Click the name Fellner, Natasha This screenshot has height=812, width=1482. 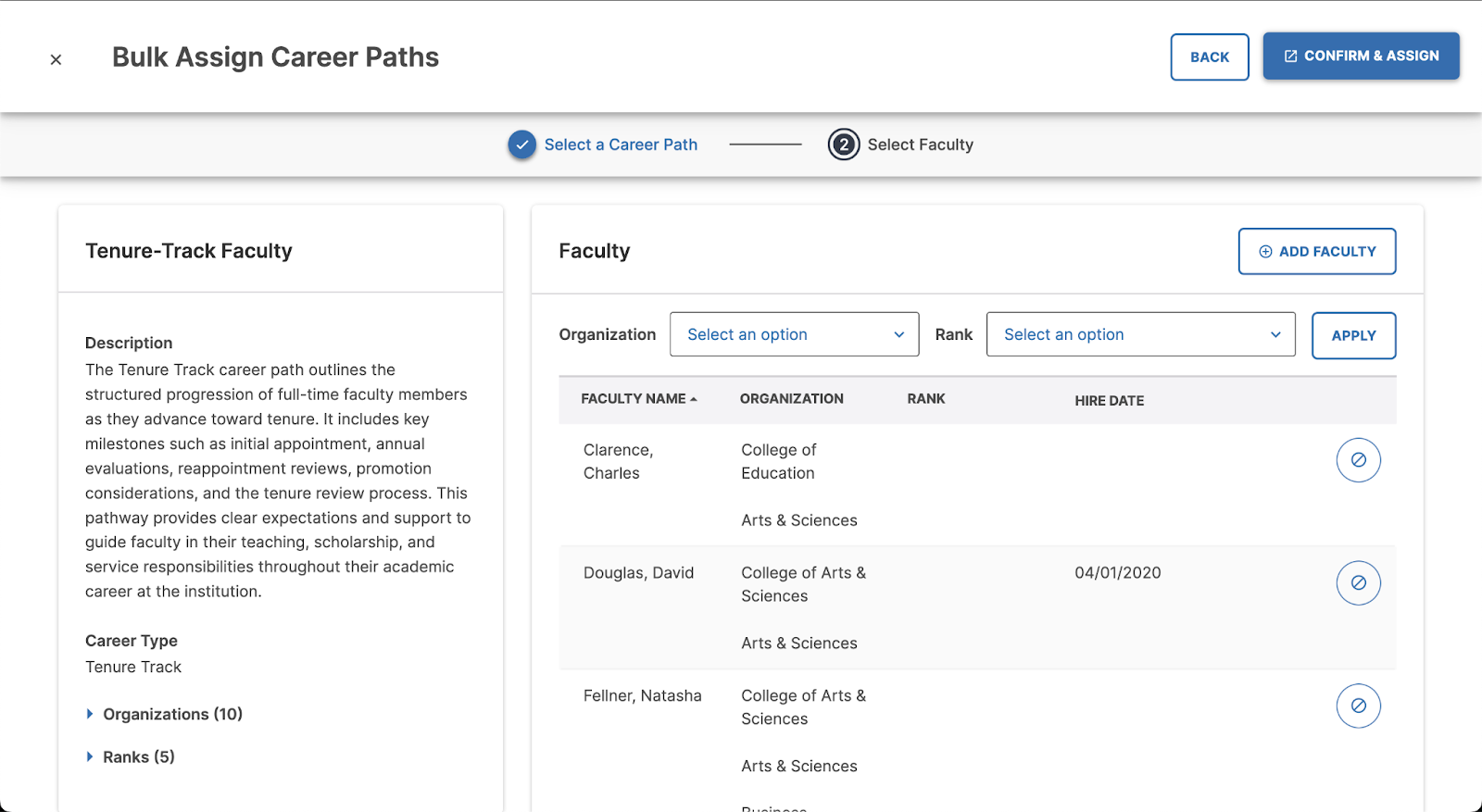coord(643,696)
